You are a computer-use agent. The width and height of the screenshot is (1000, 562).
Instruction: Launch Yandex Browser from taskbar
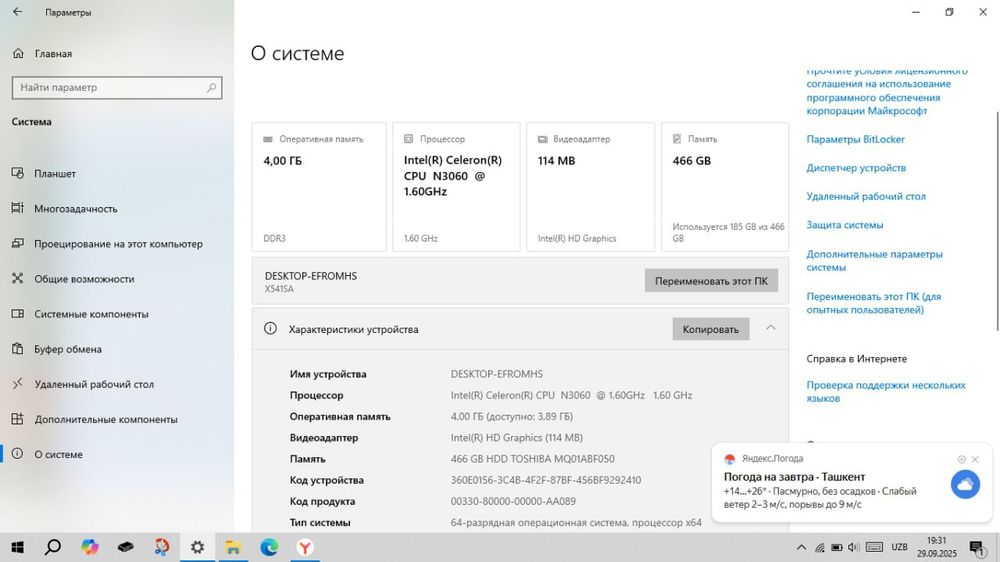click(x=305, y=547)
